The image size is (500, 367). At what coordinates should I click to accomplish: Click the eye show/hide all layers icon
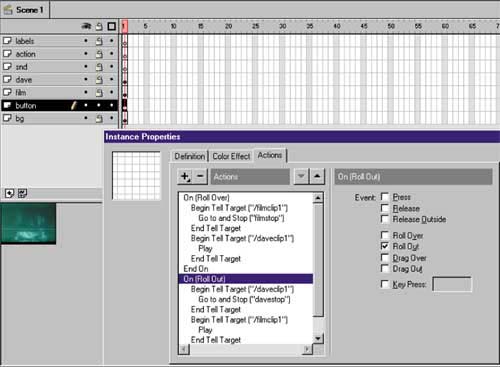tap(86, 26)
